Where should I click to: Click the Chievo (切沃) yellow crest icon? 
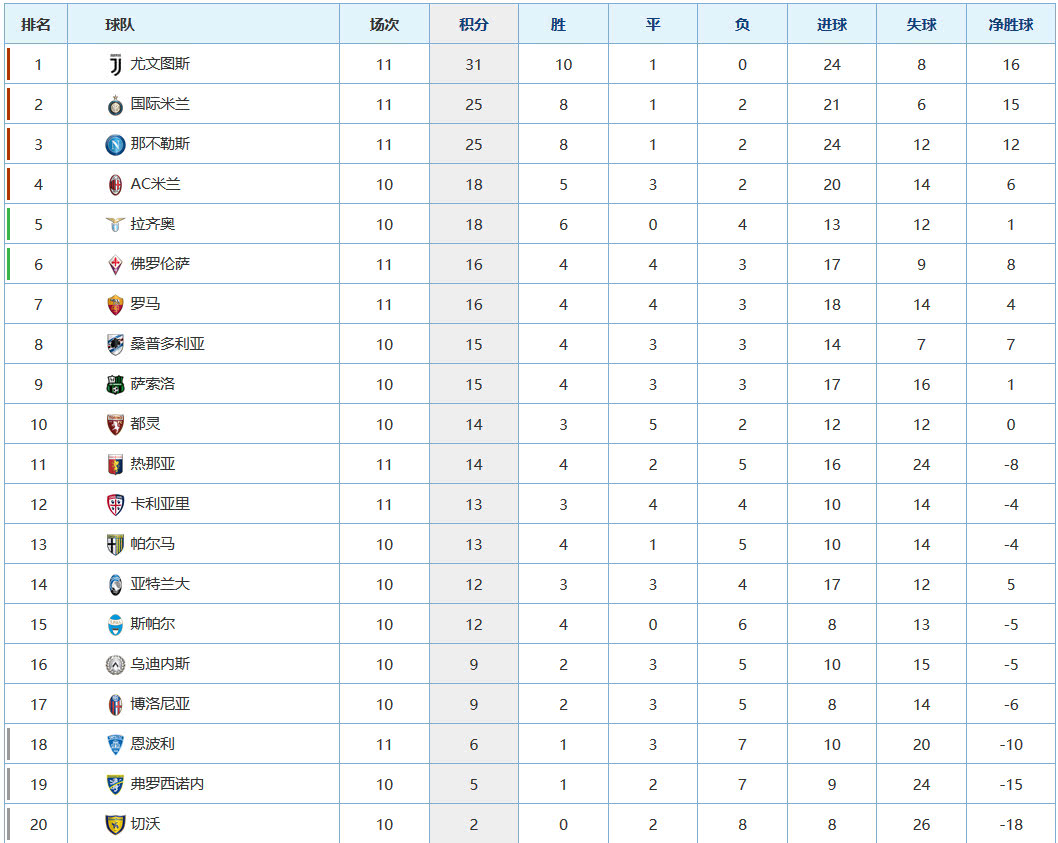[x=115, y=824]
